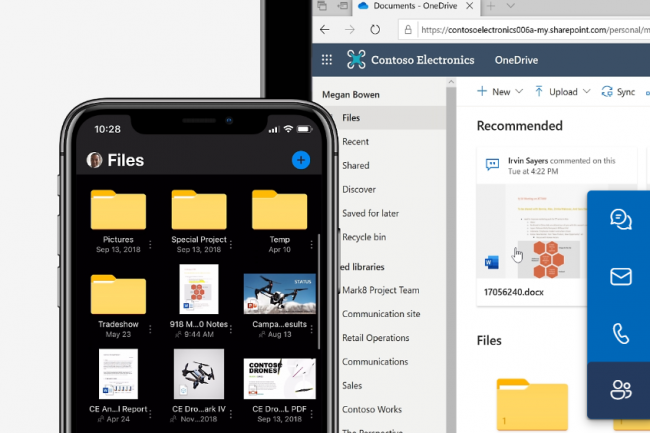Select Saved for later in the sidebar
The image size is (650, 433).
[370, 213]
